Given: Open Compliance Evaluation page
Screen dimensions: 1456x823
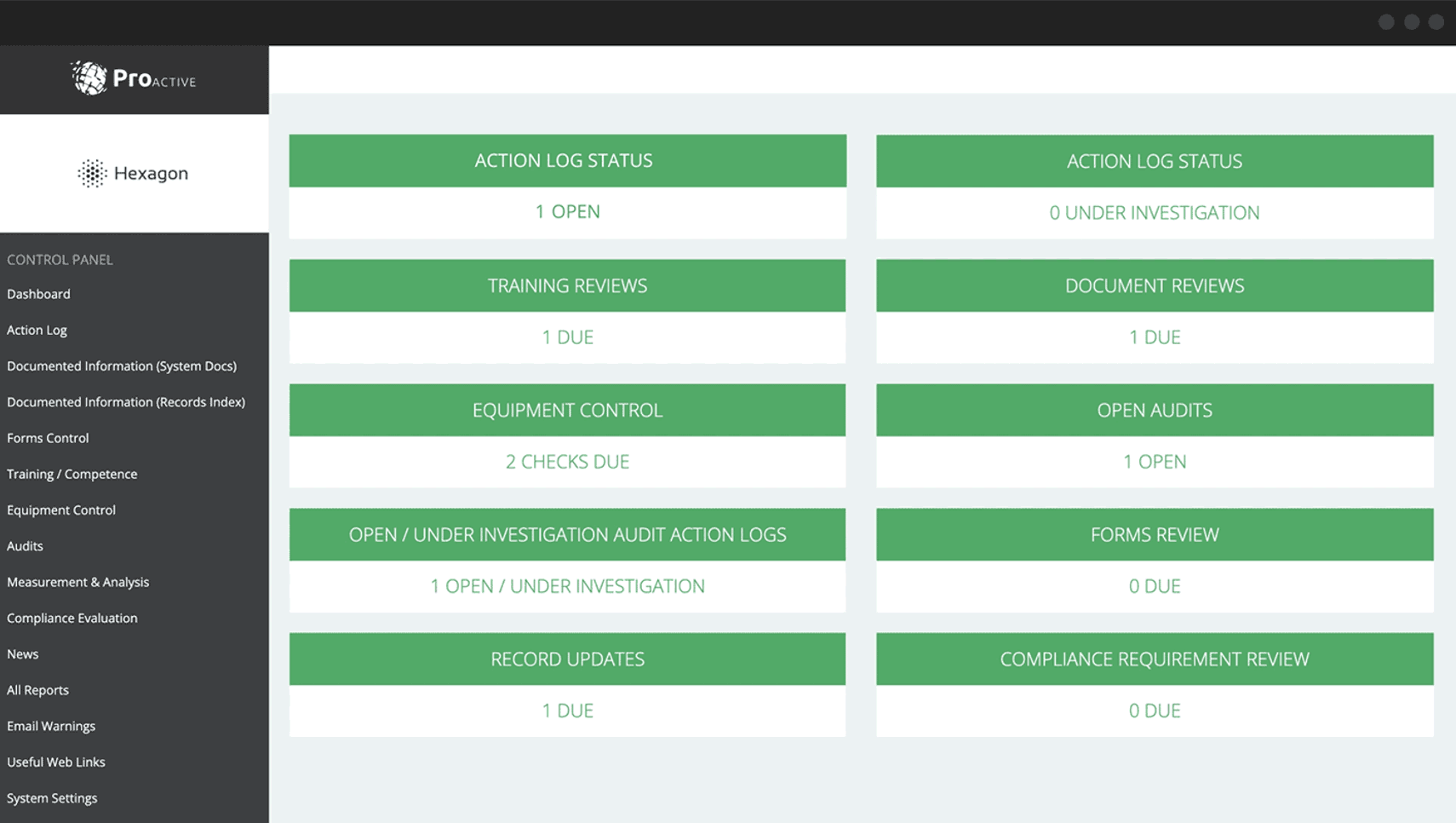Looking at the screenshot, I should (x=72, y=619).
